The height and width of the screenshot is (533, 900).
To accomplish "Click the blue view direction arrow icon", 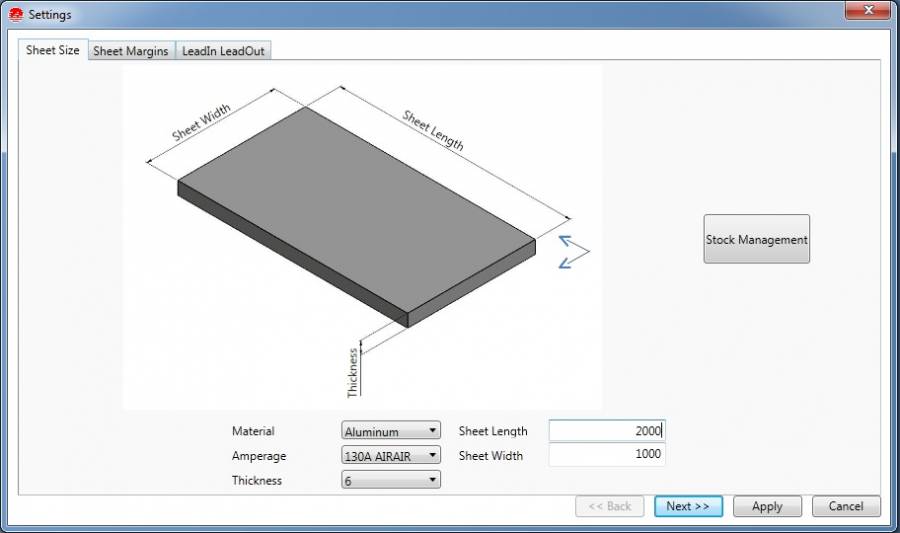I will click(573, 251).
